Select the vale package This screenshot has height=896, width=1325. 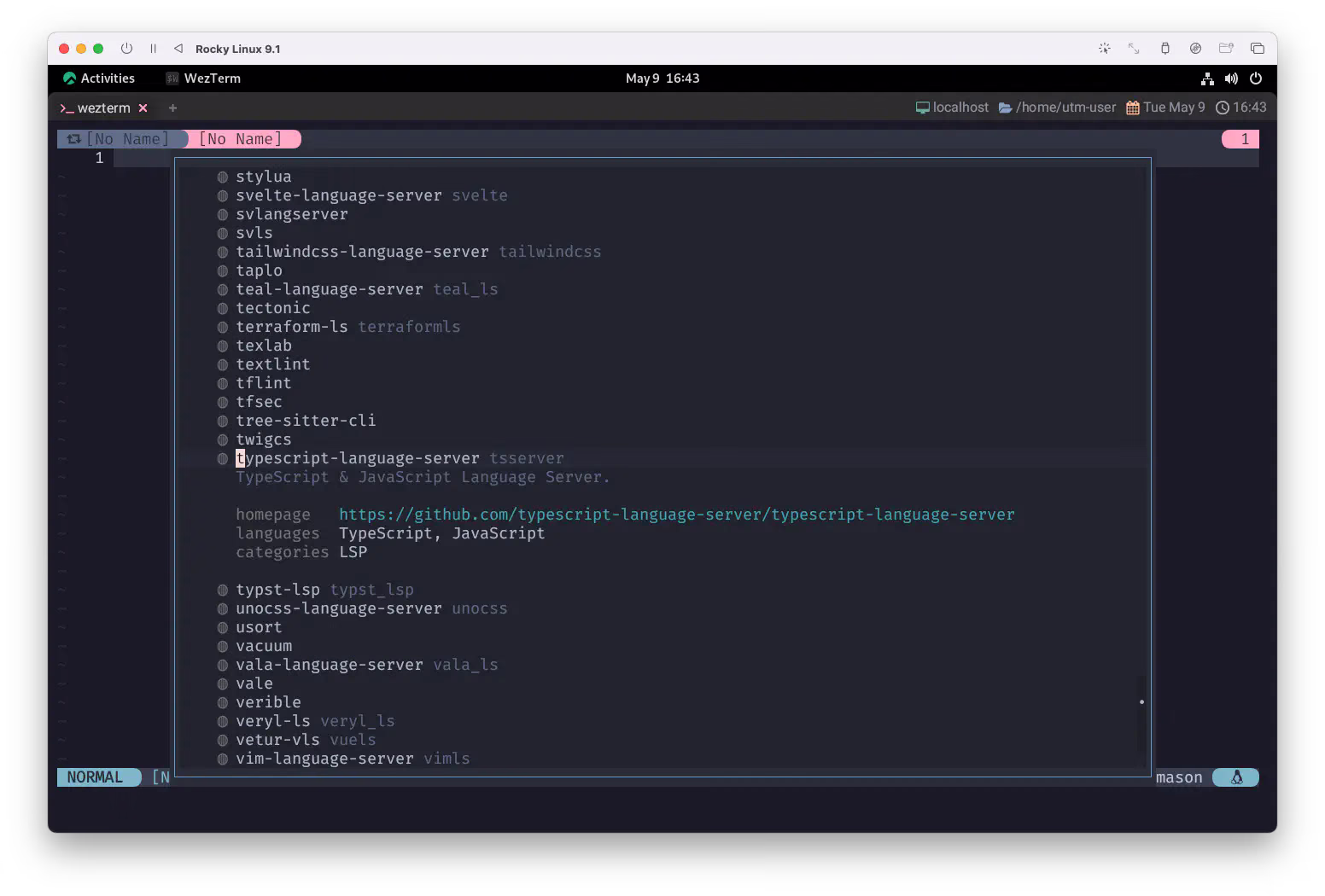254,684
